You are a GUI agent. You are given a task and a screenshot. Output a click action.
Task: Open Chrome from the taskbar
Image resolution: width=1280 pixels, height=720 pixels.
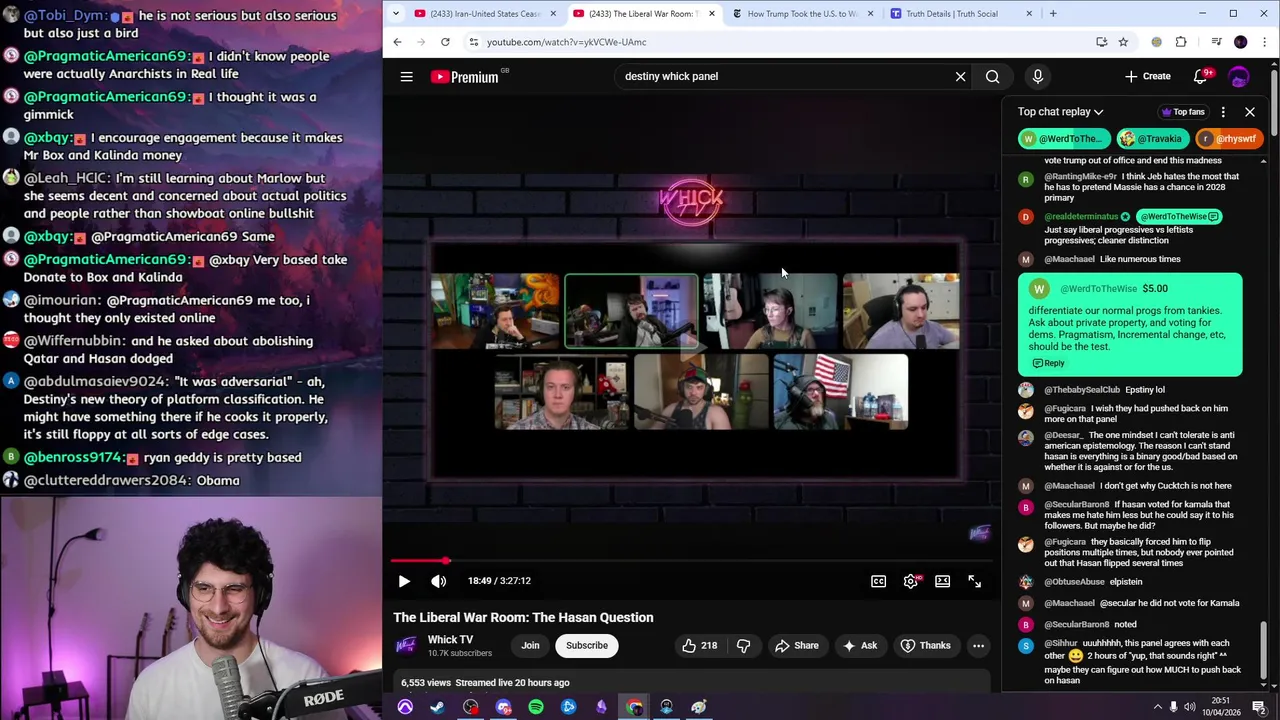click(x=634, y=707)
